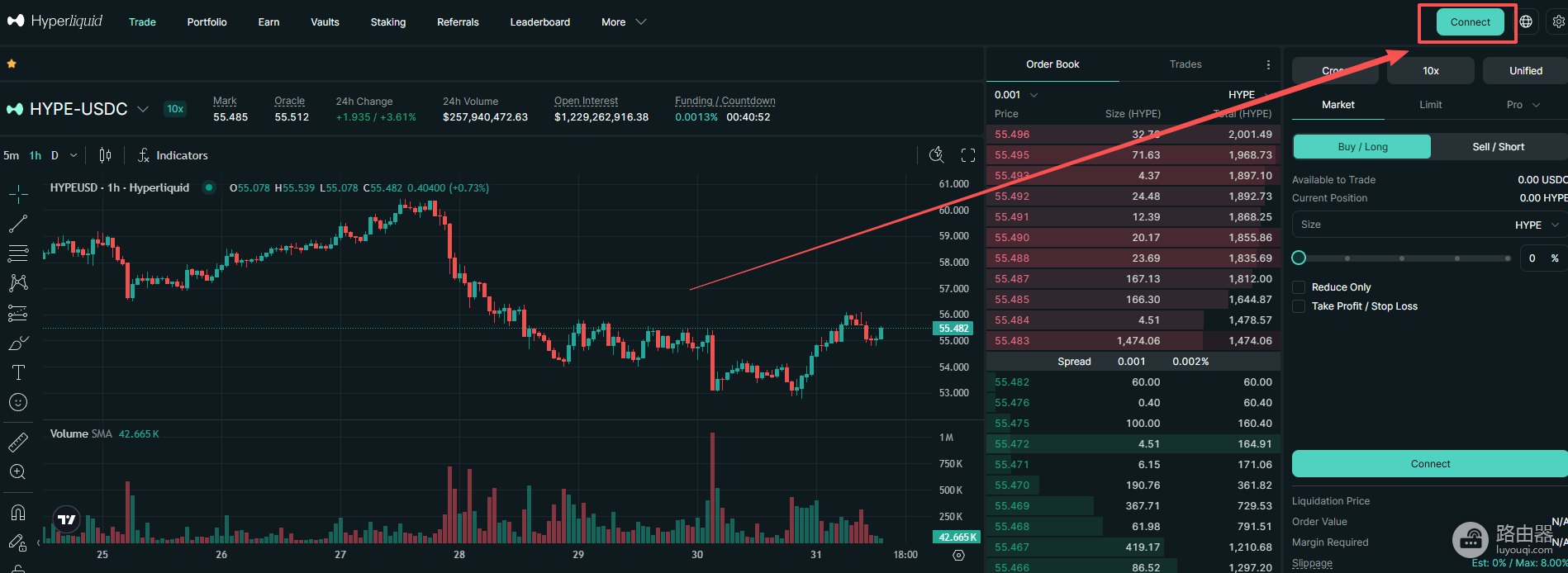Open the Size unit HYPE dropdown

point(1537,225)
